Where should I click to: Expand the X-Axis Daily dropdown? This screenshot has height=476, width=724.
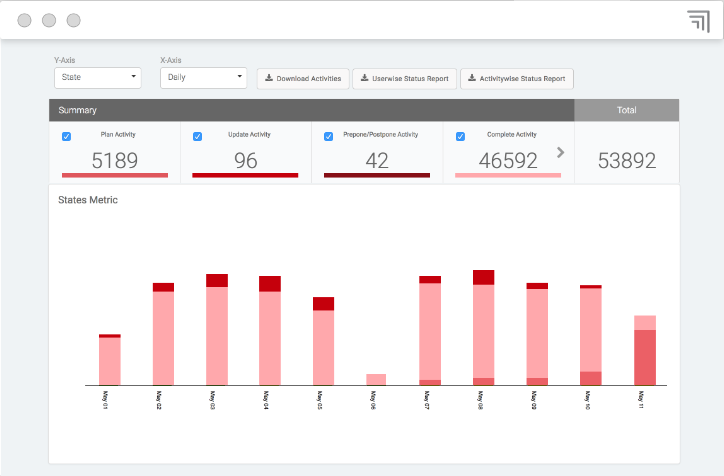(x=204, y=77)
